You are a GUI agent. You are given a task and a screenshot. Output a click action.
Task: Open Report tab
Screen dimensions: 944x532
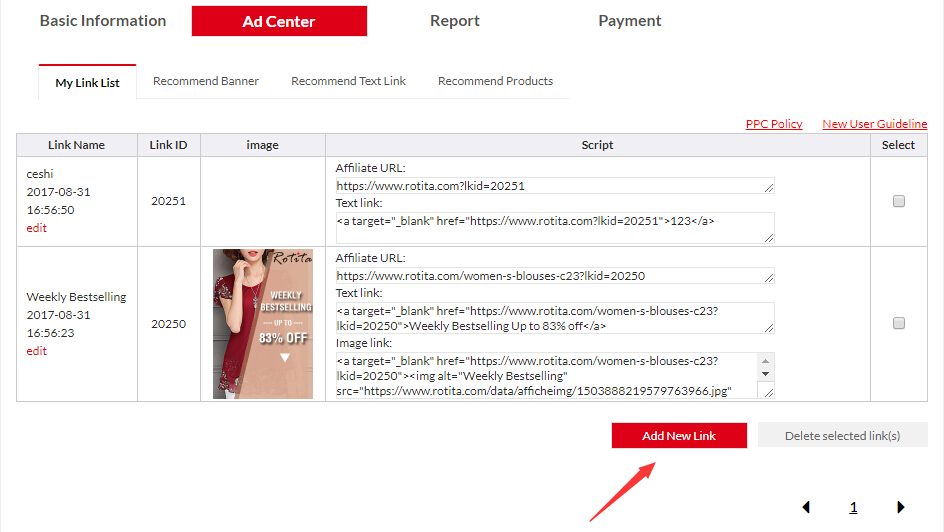click(x=455, y=21)
